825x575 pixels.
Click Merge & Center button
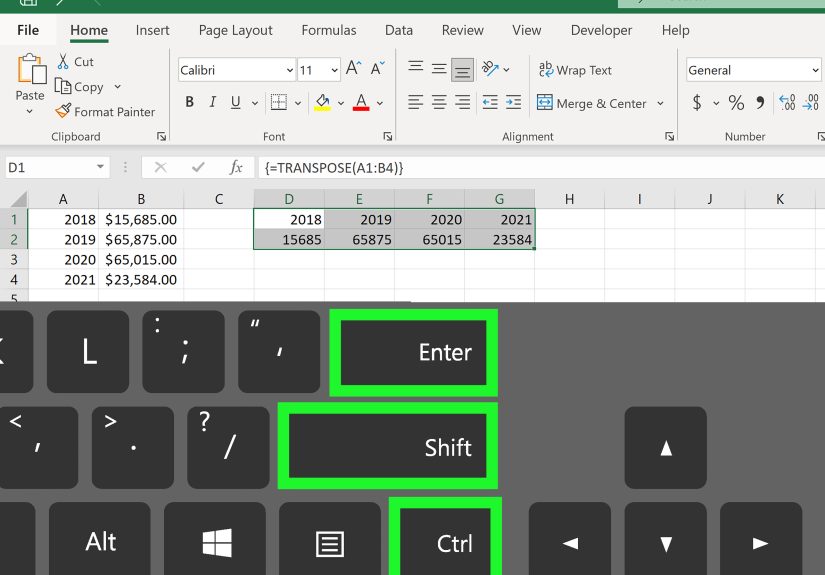[591, 103]
